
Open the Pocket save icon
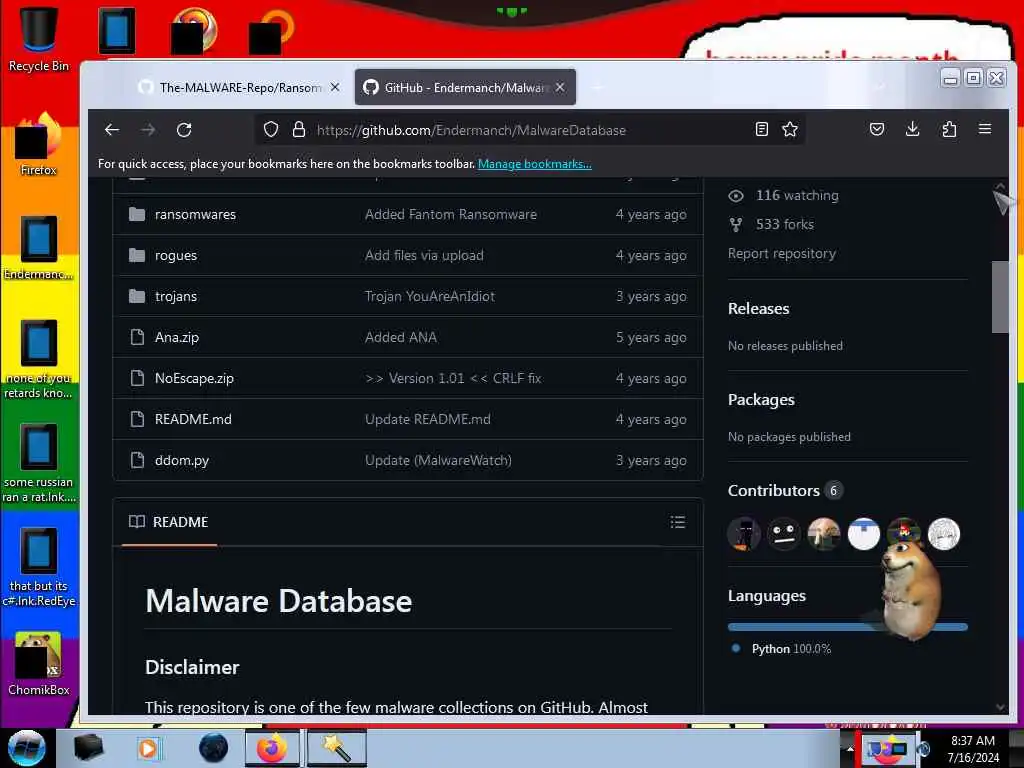[x=877, y=129]
